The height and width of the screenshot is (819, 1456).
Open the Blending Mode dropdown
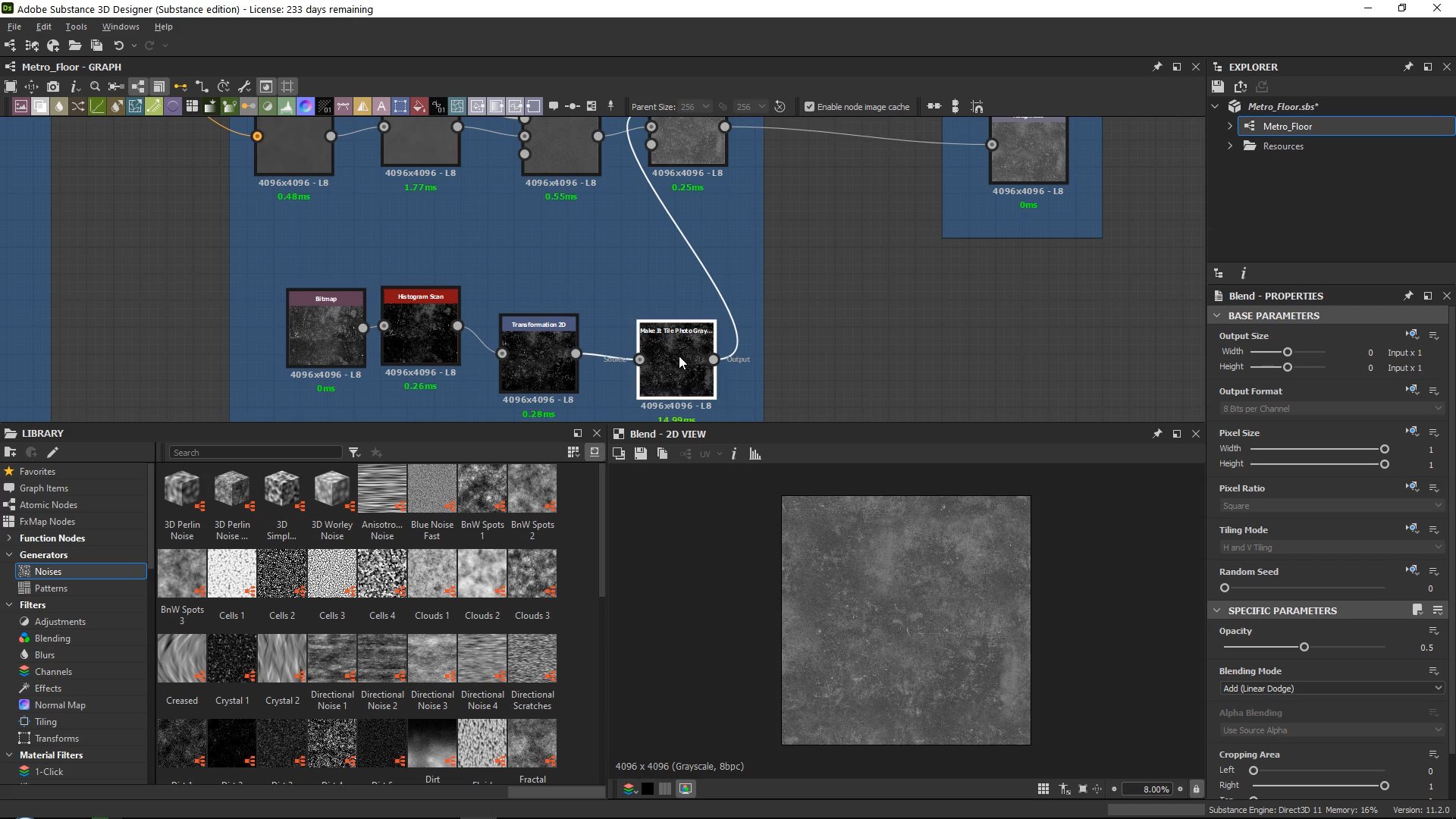tap(1332, 689)
